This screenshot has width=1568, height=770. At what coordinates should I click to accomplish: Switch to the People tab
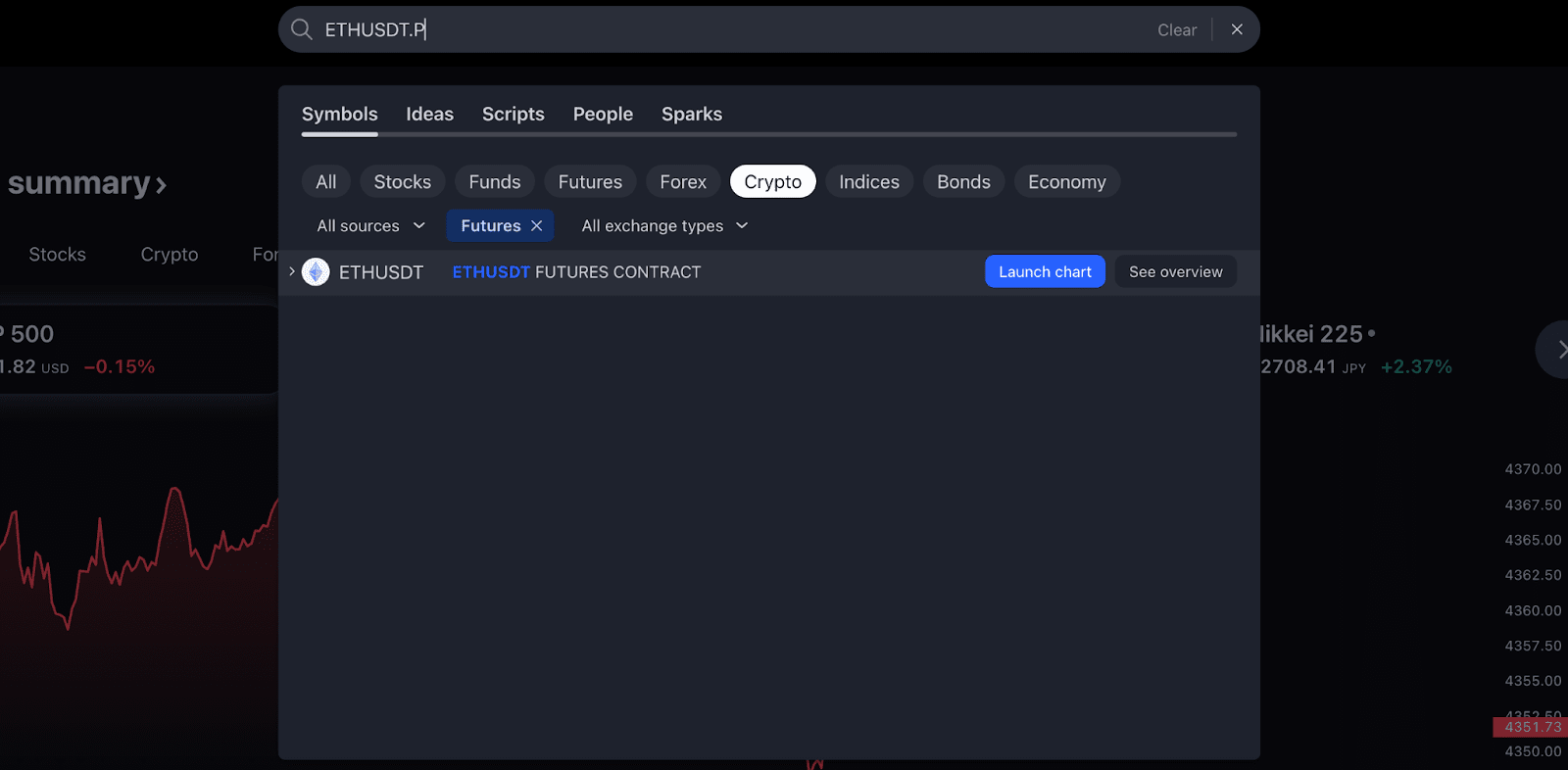coord(603,114)
